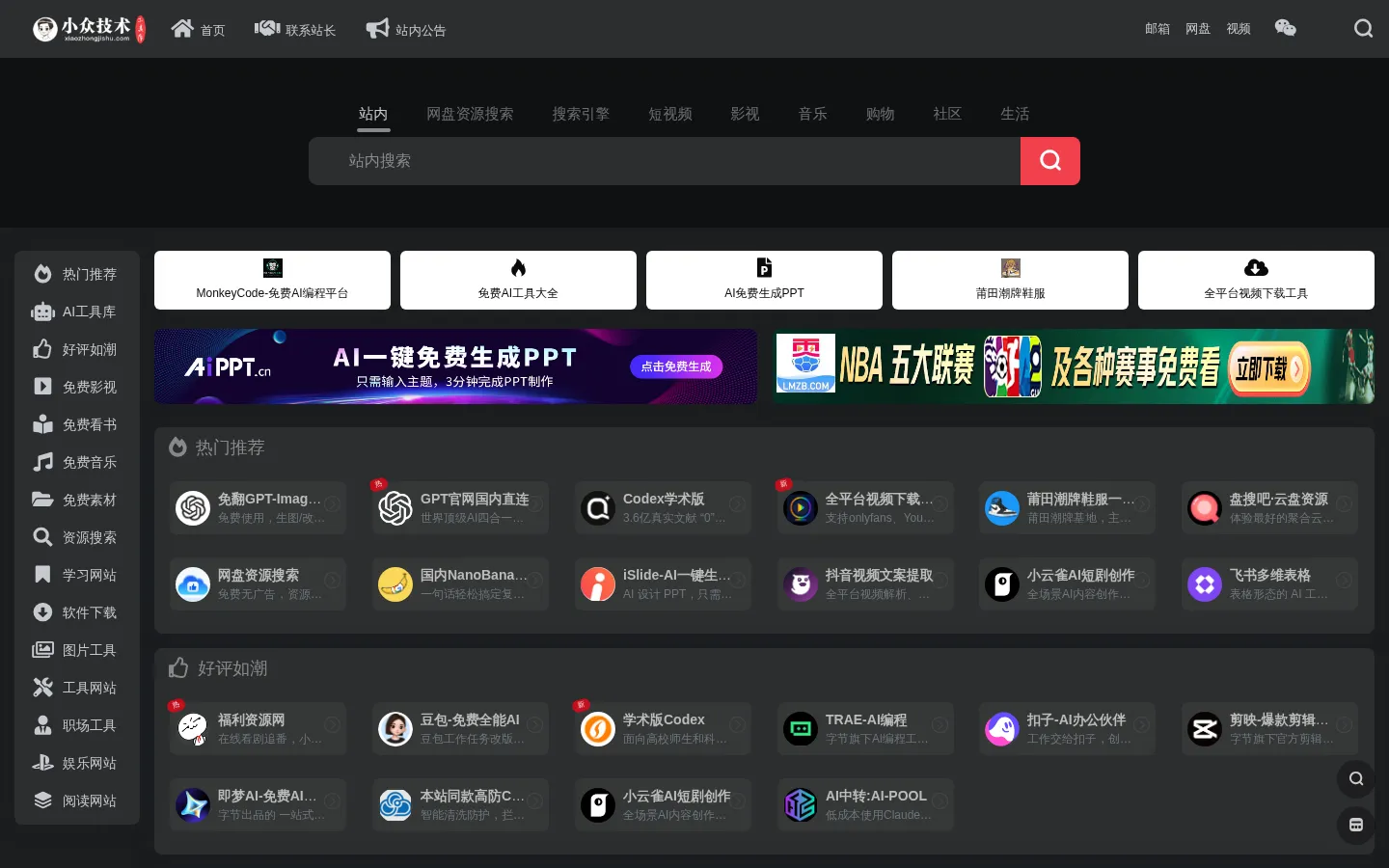Select the 搜索引擎 search tab
1389x868 pixels.
coord(581,114)
